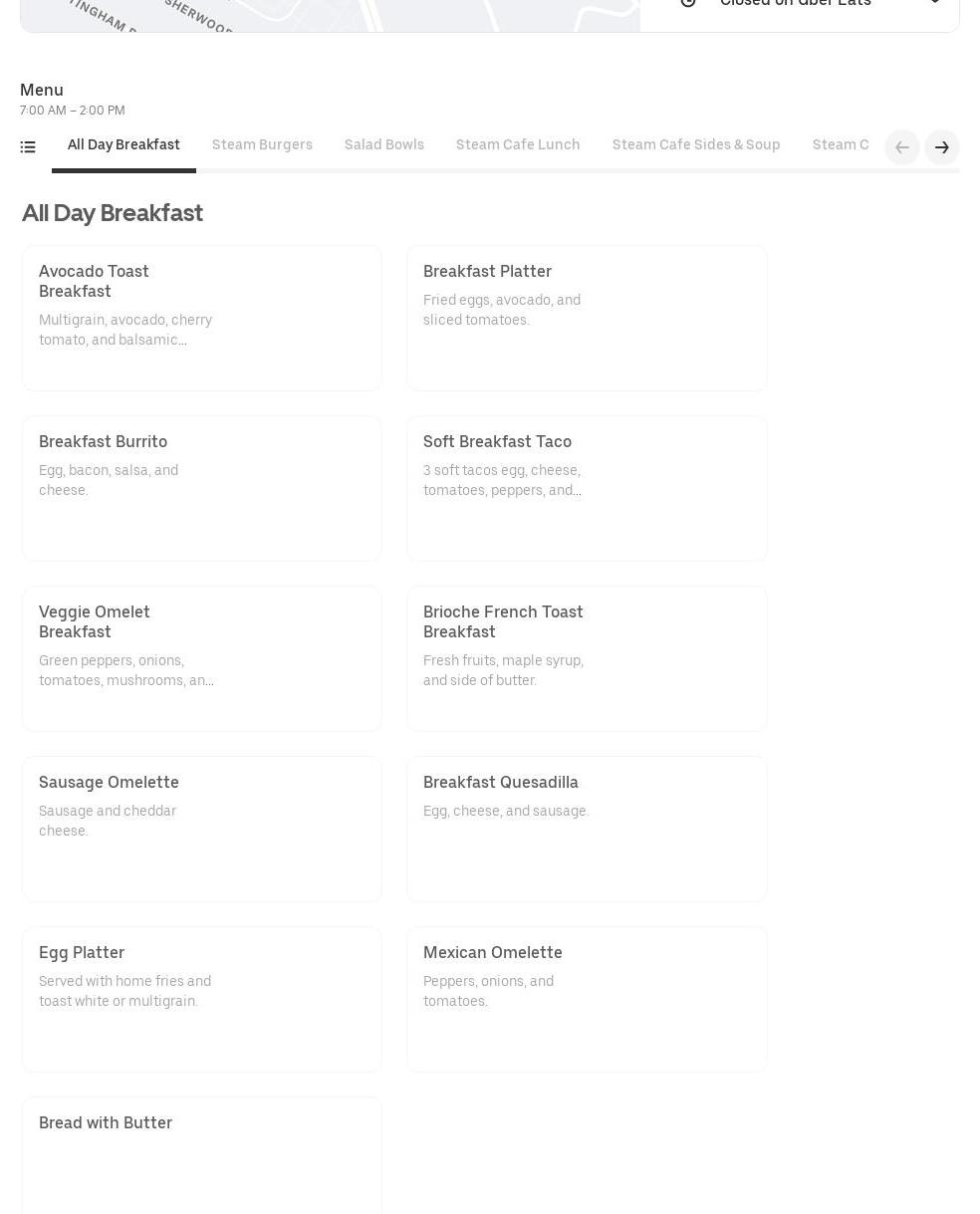
Task: Choose the Mexican Omelette item
Action: click(586, 999)
